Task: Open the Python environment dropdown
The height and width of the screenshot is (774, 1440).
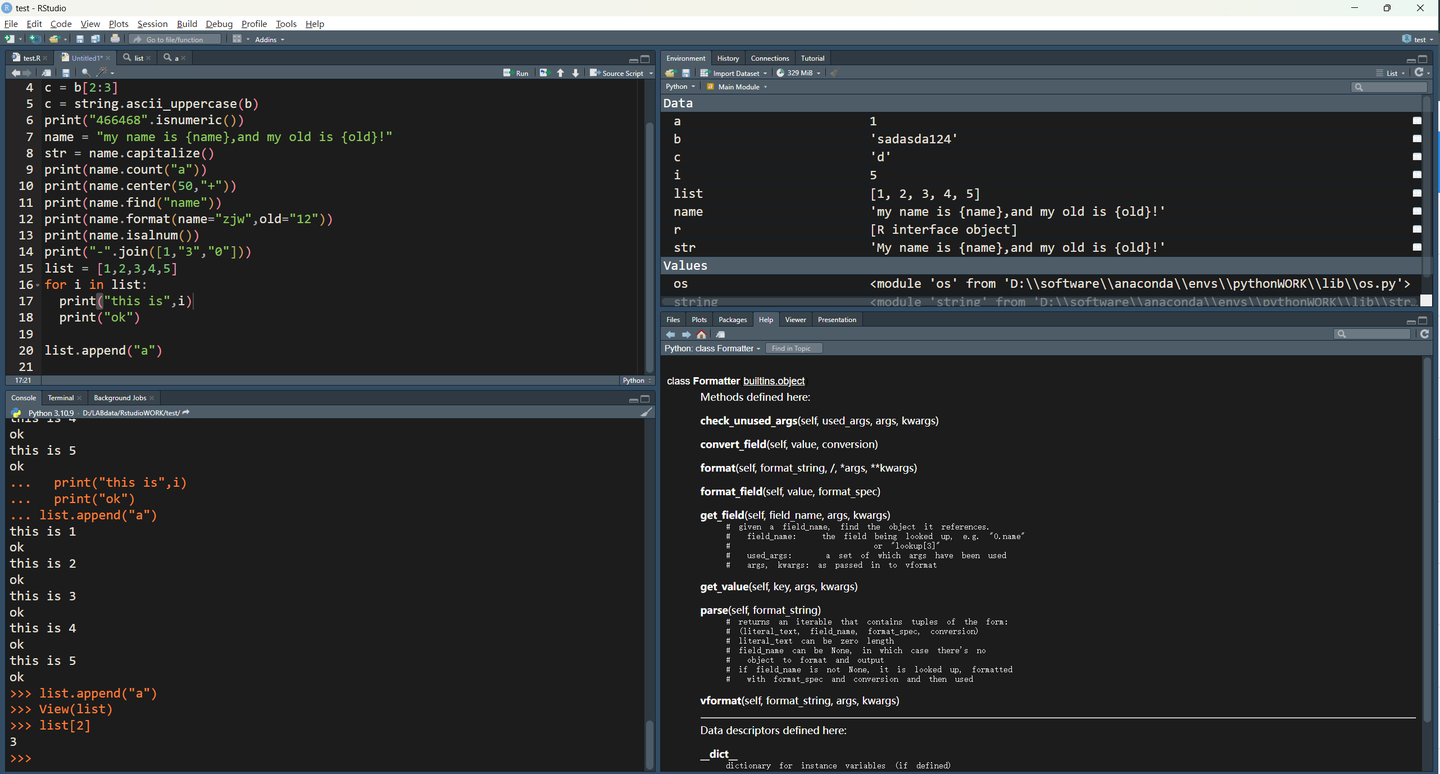Action: pyautogui.click(x=679, y=86)
